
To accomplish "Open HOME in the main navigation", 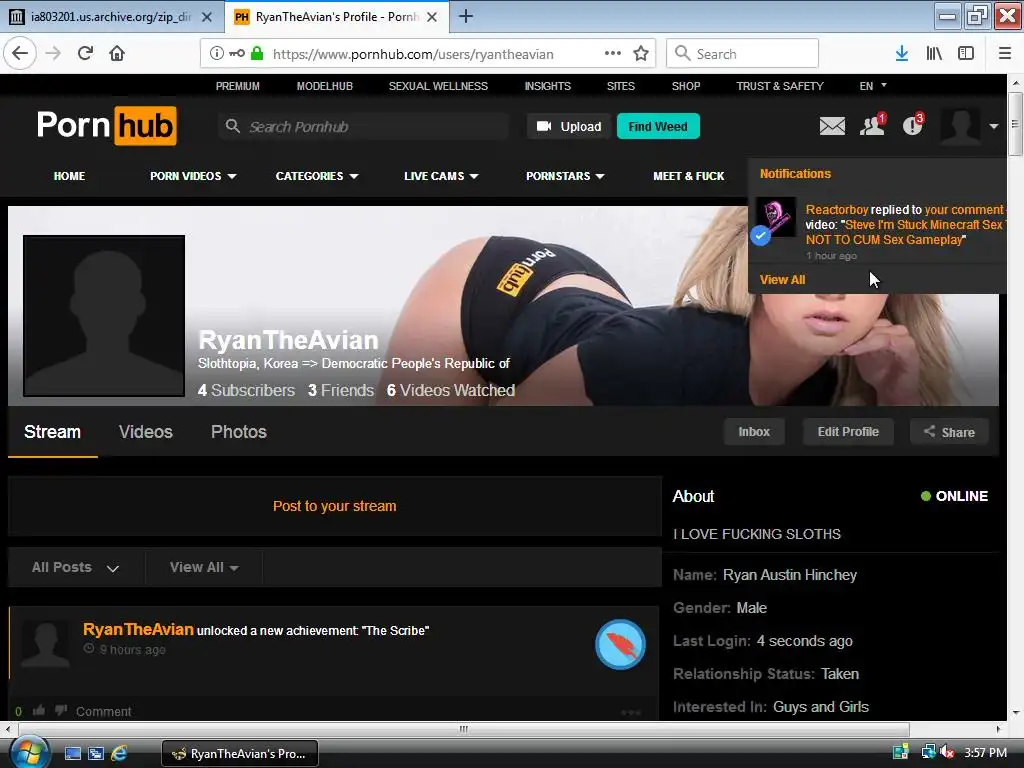I will (x=69, y=176).
